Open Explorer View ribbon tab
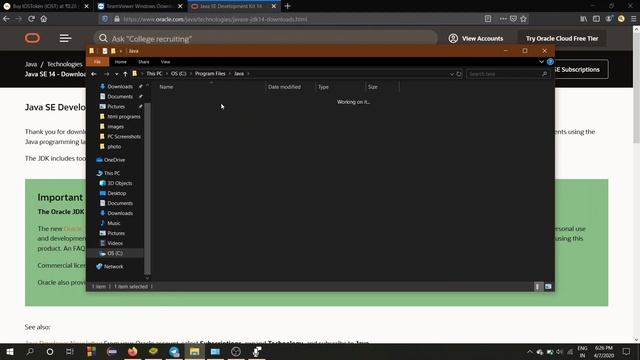Screen dimensions: 640x360 click(165, 62)
